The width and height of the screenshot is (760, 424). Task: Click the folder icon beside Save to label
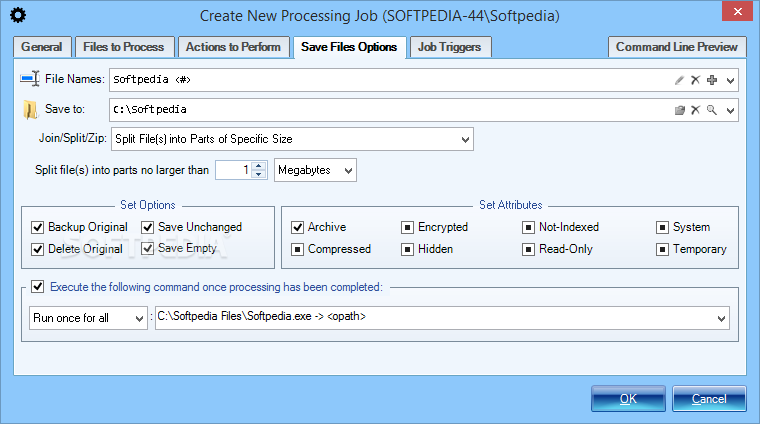point(30,110)
